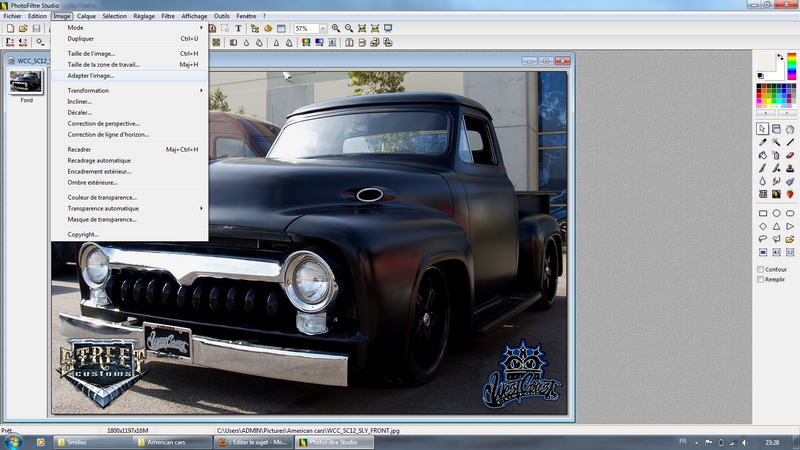Click the Save floppy disk icon
800x450 pixels.
[x=36, y=29]
